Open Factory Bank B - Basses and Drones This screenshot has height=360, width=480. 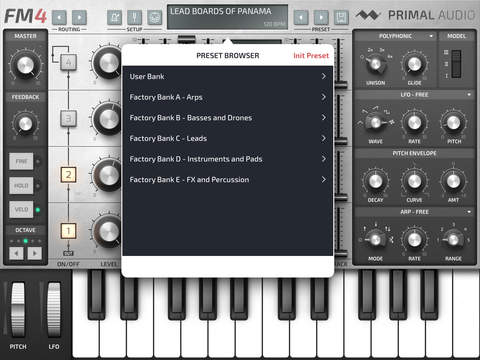[228, 118]
